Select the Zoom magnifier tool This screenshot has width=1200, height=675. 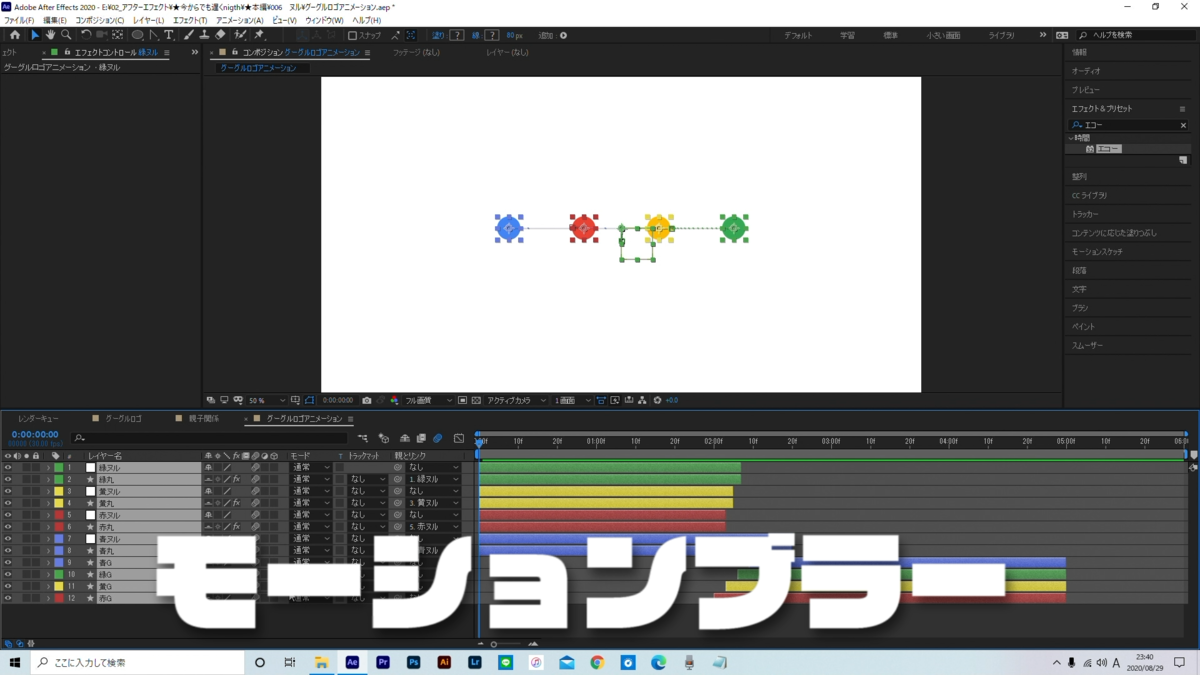coord(66,35)
